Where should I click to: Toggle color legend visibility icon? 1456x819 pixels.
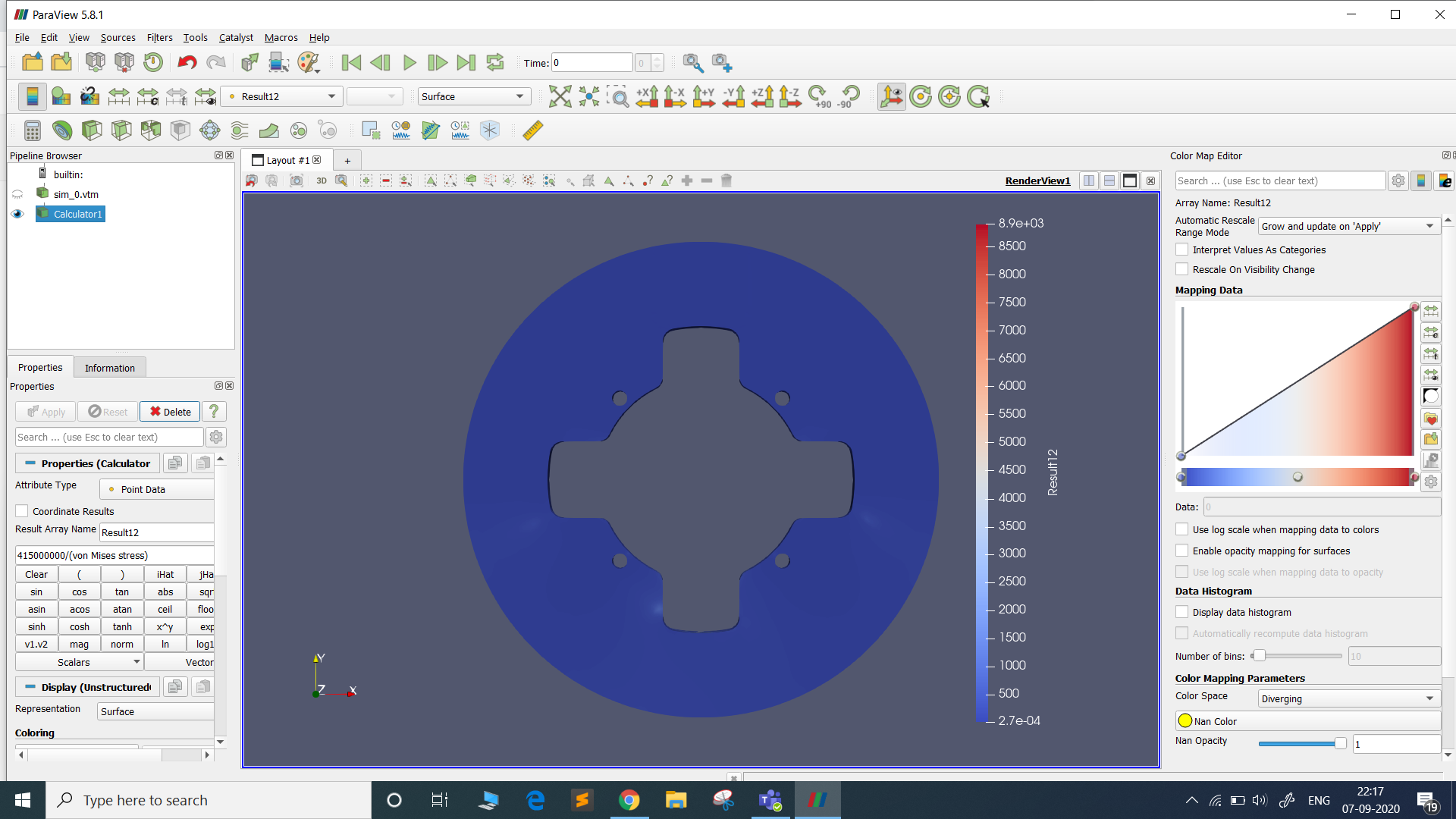point(32,96)
